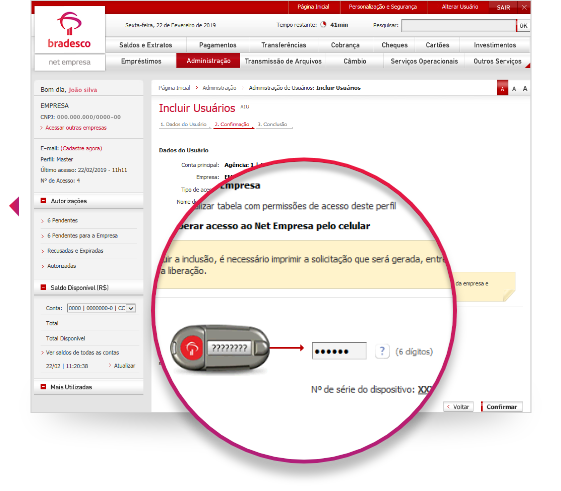561x491 pixels.
Task: Click the net empresa label
Action: (69, 62)
